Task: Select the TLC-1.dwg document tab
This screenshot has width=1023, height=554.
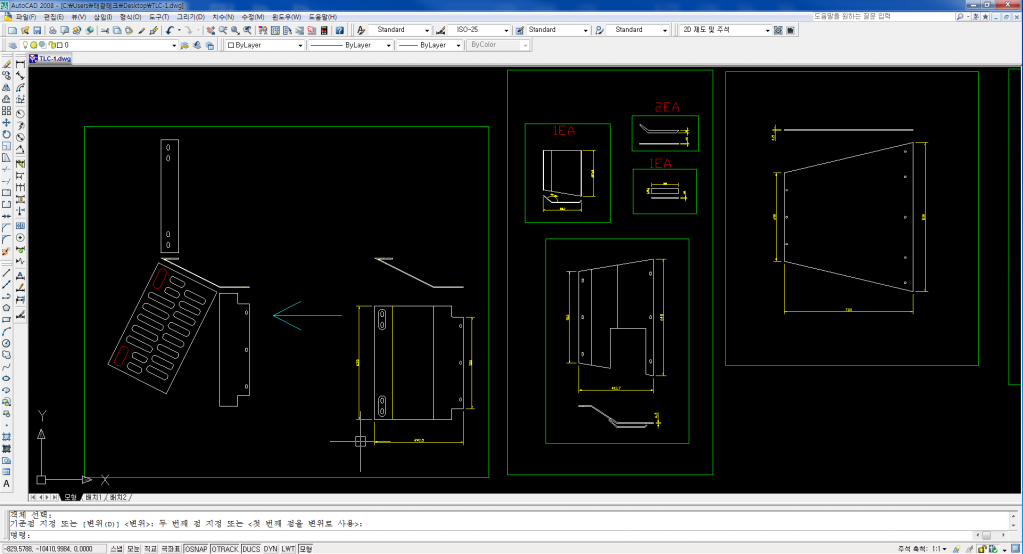Action: tap(50, 59)
